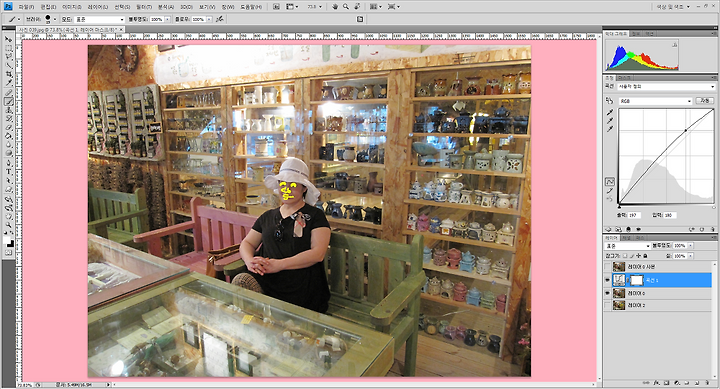This screenshot has width=720, height=389.
Task: Select the Zoom tool in the toolbox
Action: (9, 225)
